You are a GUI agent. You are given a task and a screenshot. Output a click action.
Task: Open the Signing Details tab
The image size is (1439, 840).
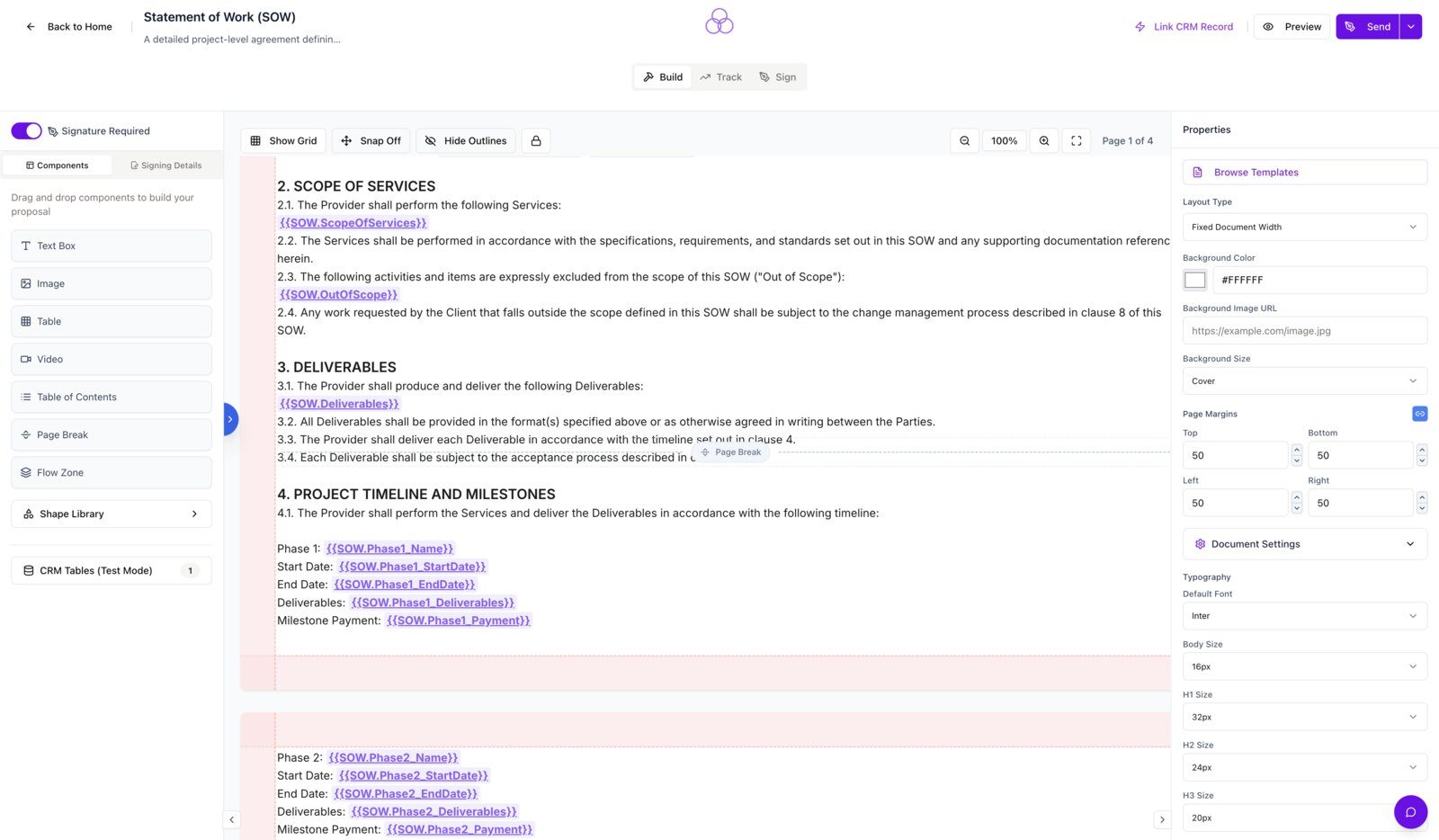[x=166, y=165]
